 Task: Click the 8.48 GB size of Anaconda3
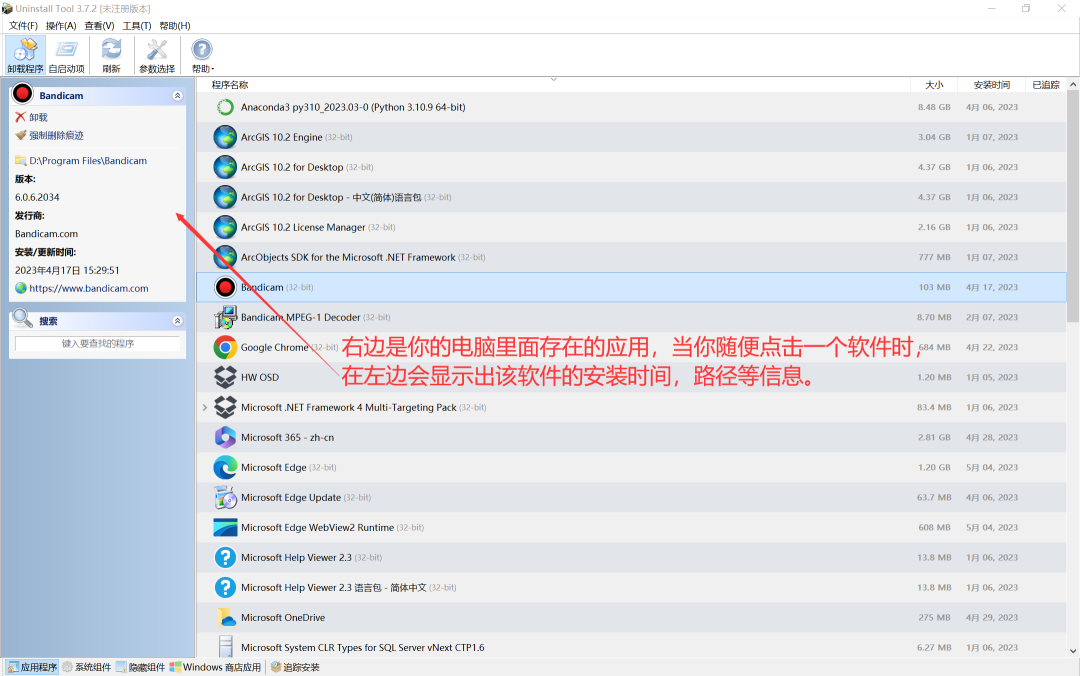pyautogui.click(x=934, y=107)
